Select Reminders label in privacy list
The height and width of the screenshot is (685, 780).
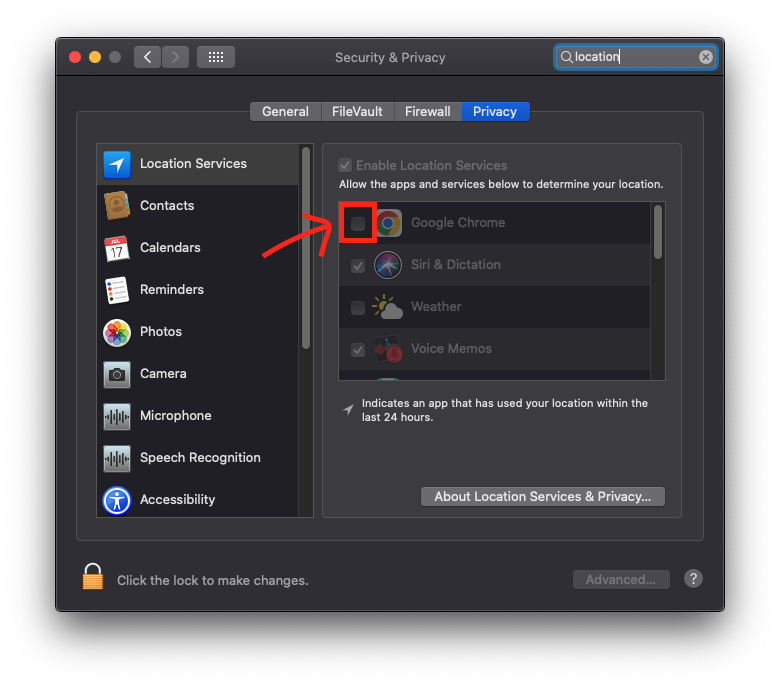pyautogui.click(x=172, y=290)
